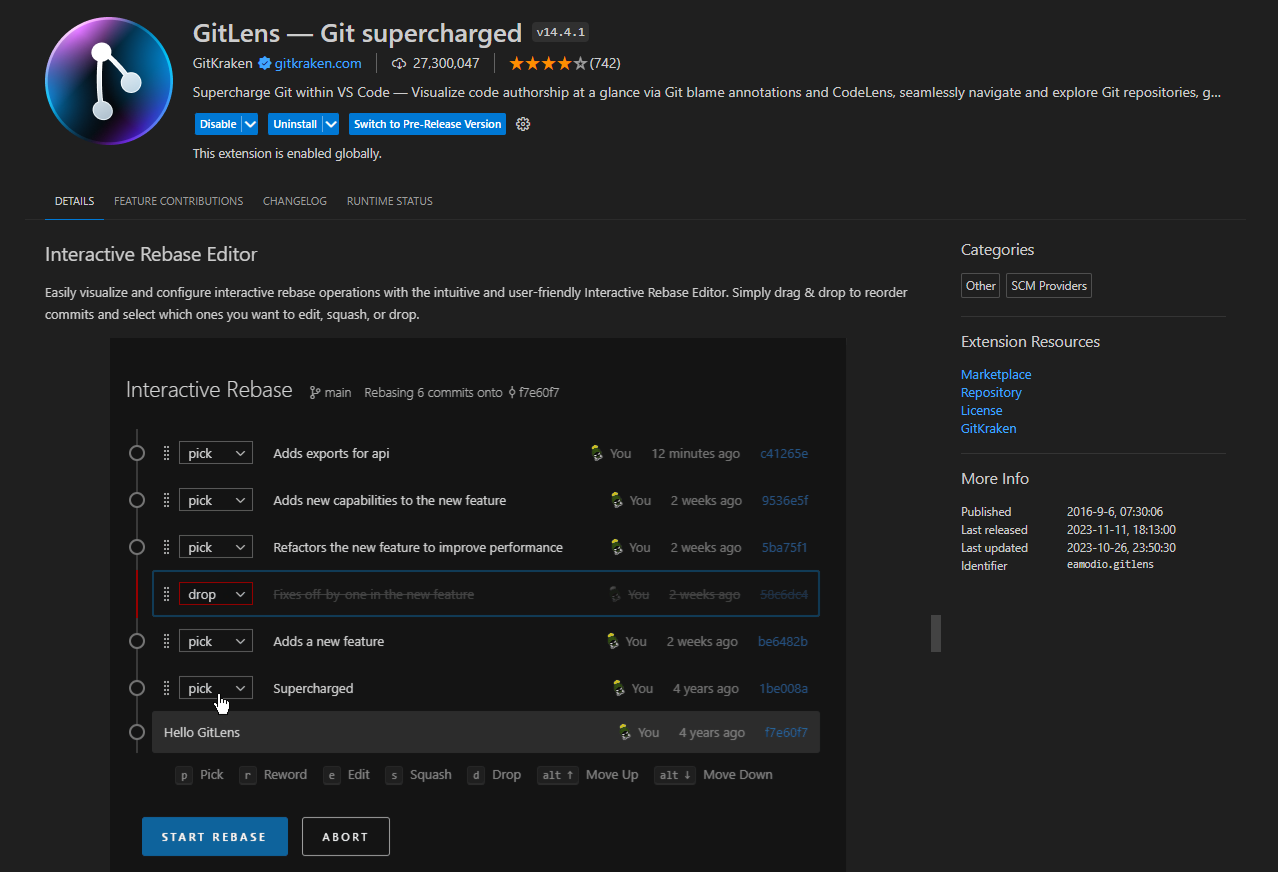Click the author avatar on 'Adds new capabilities' row
Screen dimensions: 1278x872
pos(617,500)
